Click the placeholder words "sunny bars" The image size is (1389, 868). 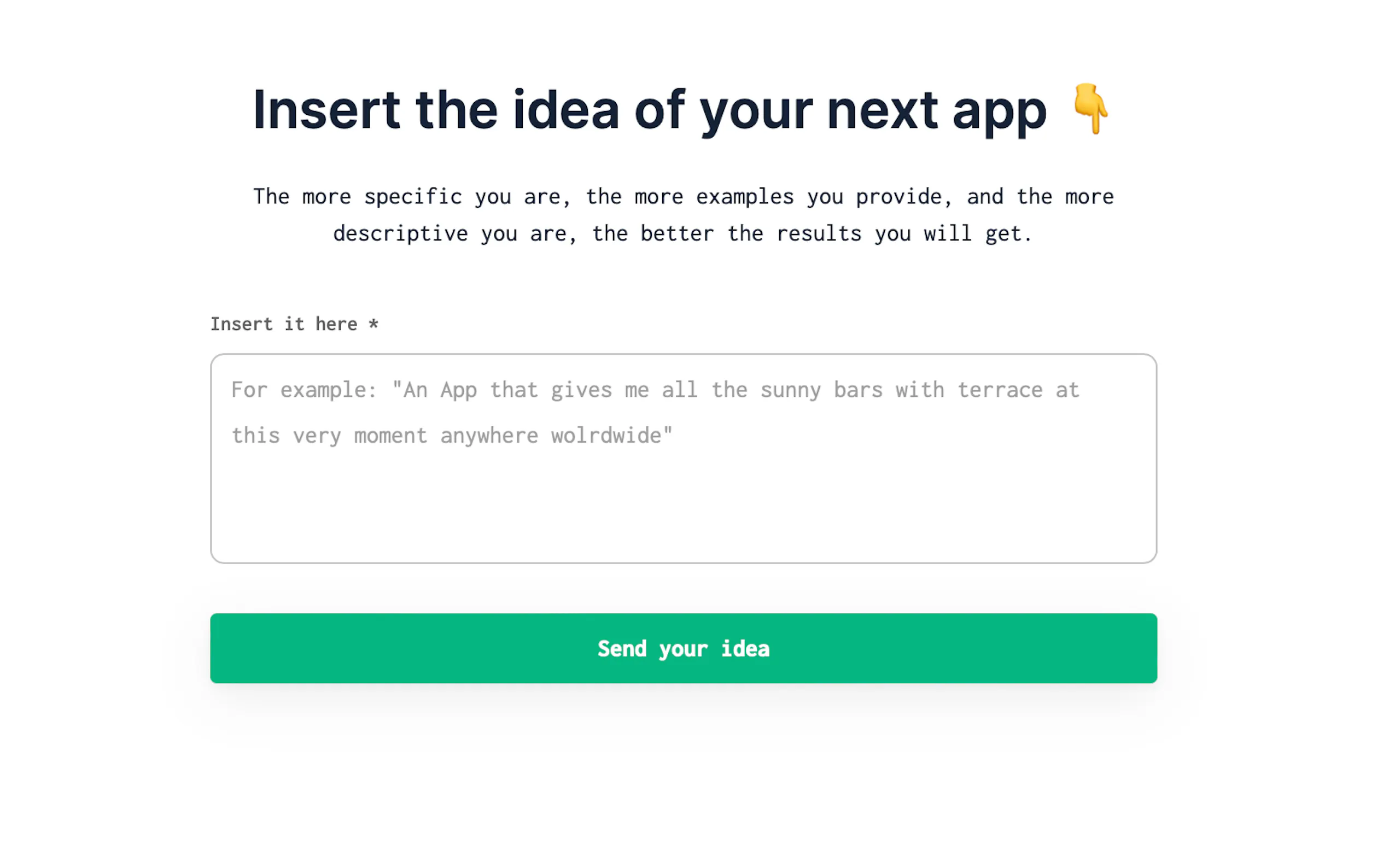point(821,390)
